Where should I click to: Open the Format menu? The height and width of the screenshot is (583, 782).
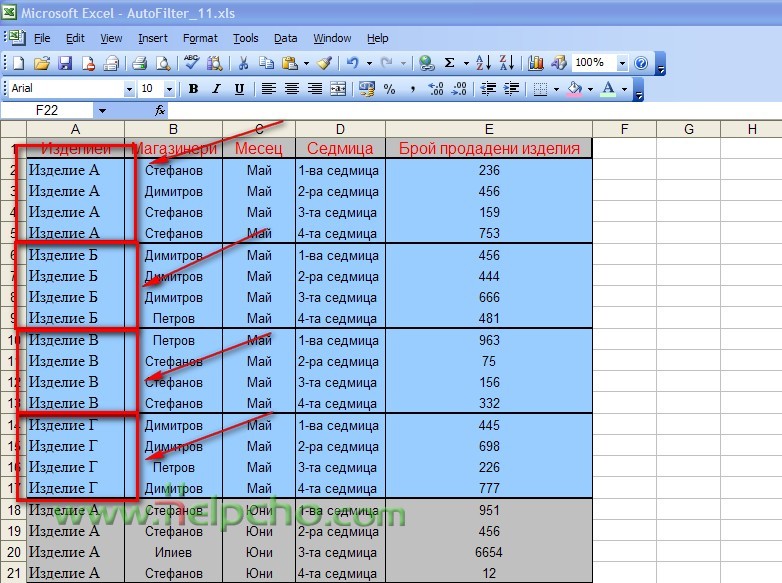click(200, 38)
